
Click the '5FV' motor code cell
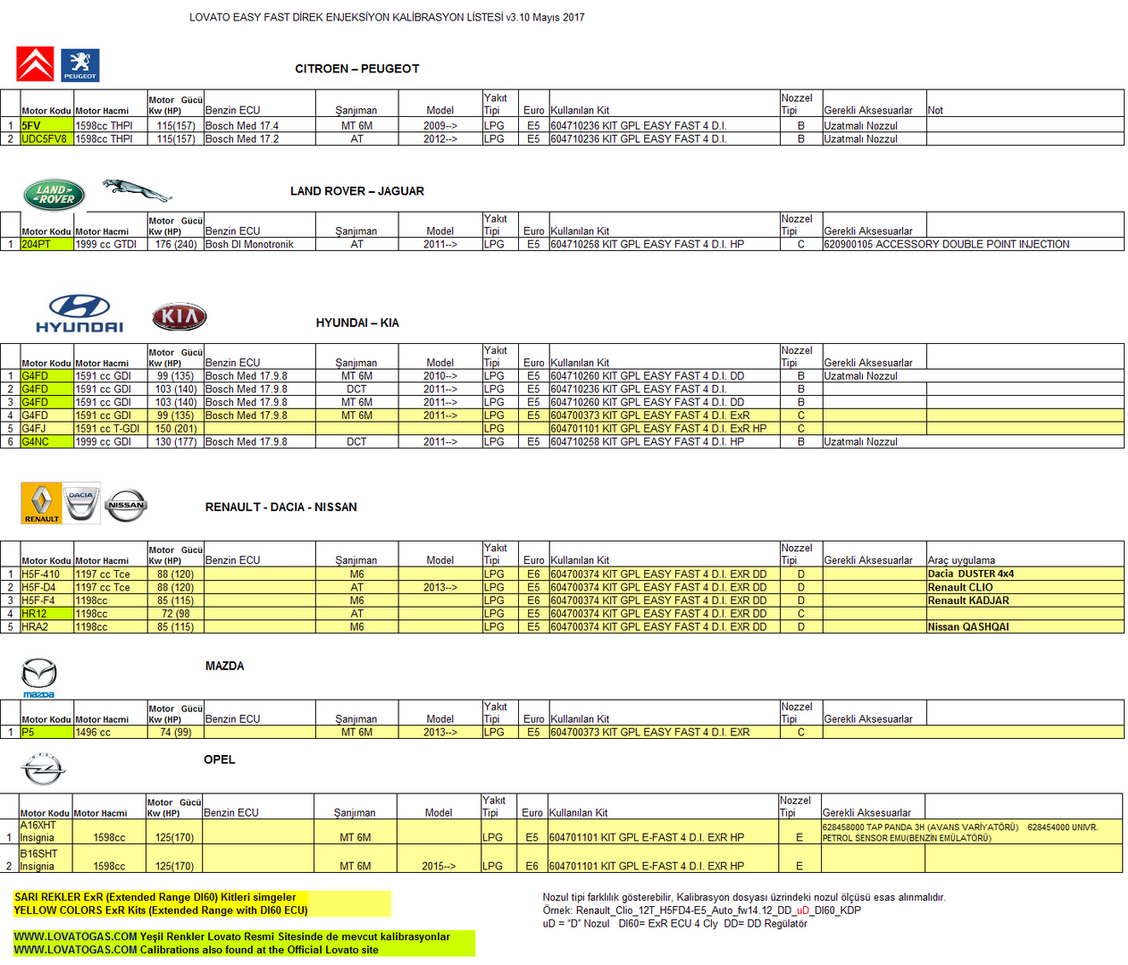click(47, 125)
